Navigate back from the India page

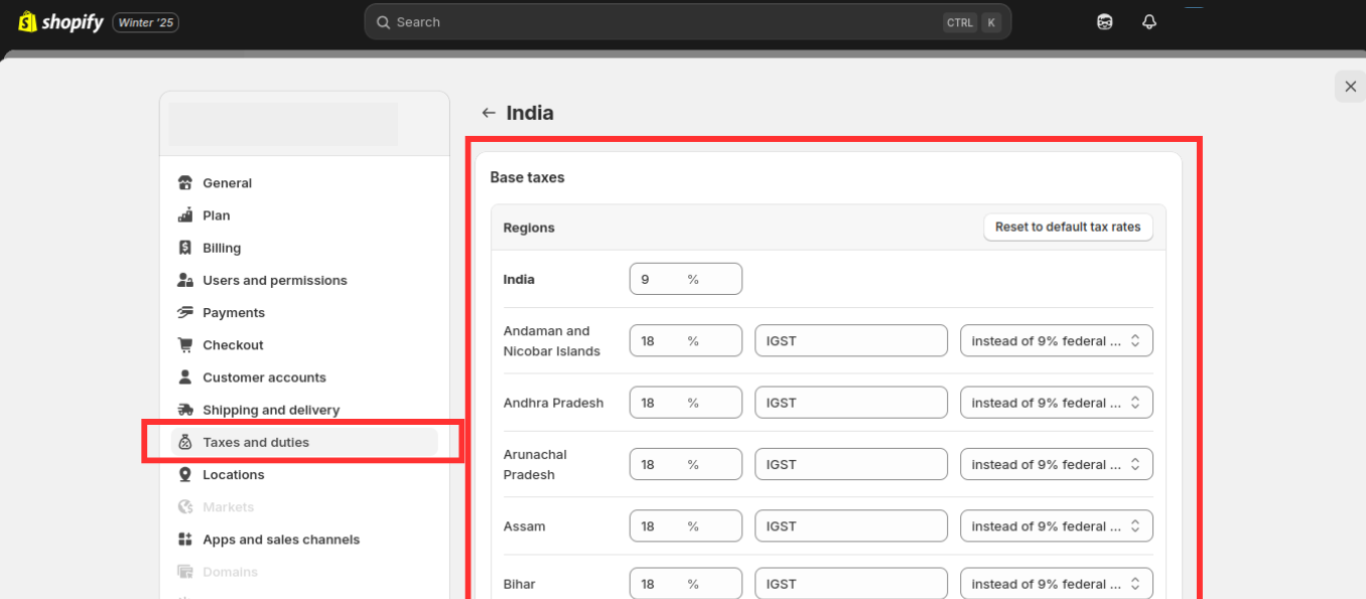click(x=488, y=112)
